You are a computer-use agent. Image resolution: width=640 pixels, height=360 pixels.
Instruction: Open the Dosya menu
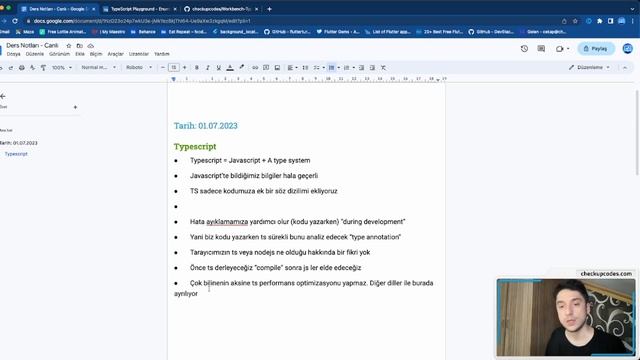13,54
